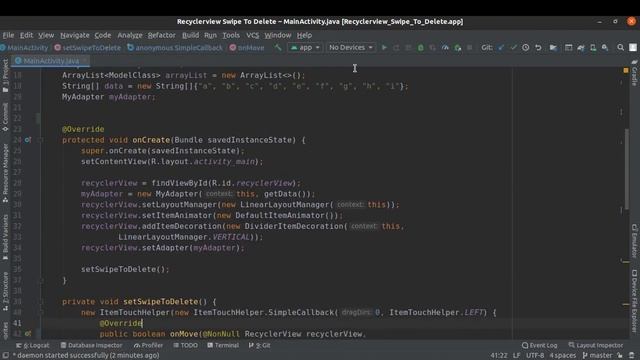Viewport: 640px width, 360px height.
Task: Open the AVD Manager device icon
Action: click(x=593, y=48)
